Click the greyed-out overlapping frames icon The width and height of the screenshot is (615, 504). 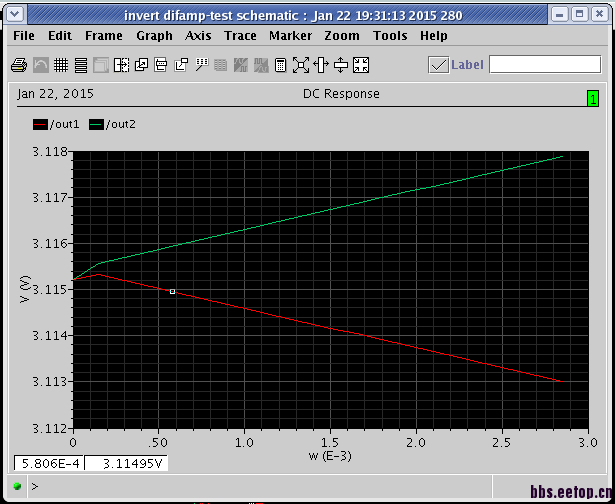point(101,65)
